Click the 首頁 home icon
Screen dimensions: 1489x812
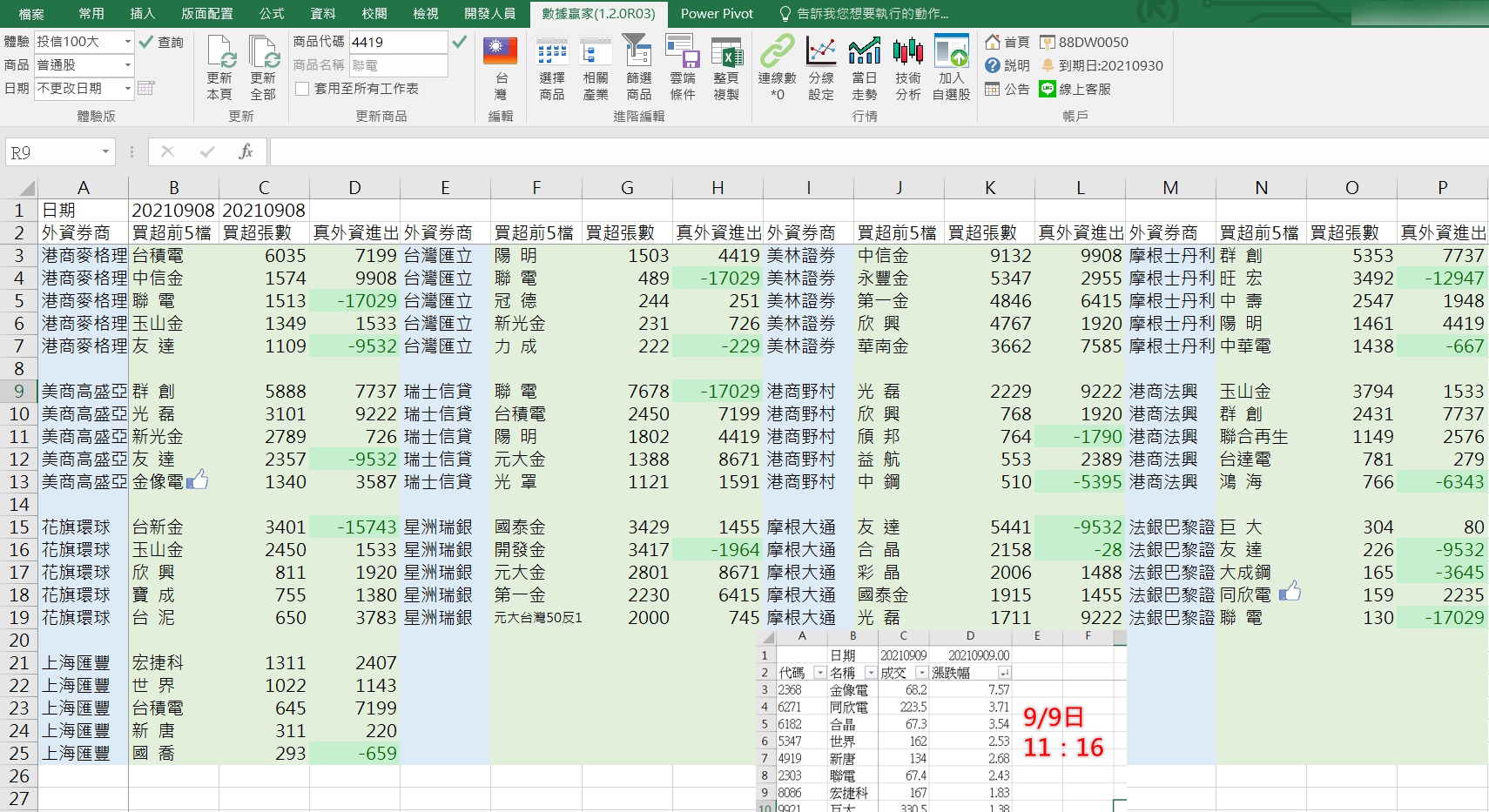993,42
